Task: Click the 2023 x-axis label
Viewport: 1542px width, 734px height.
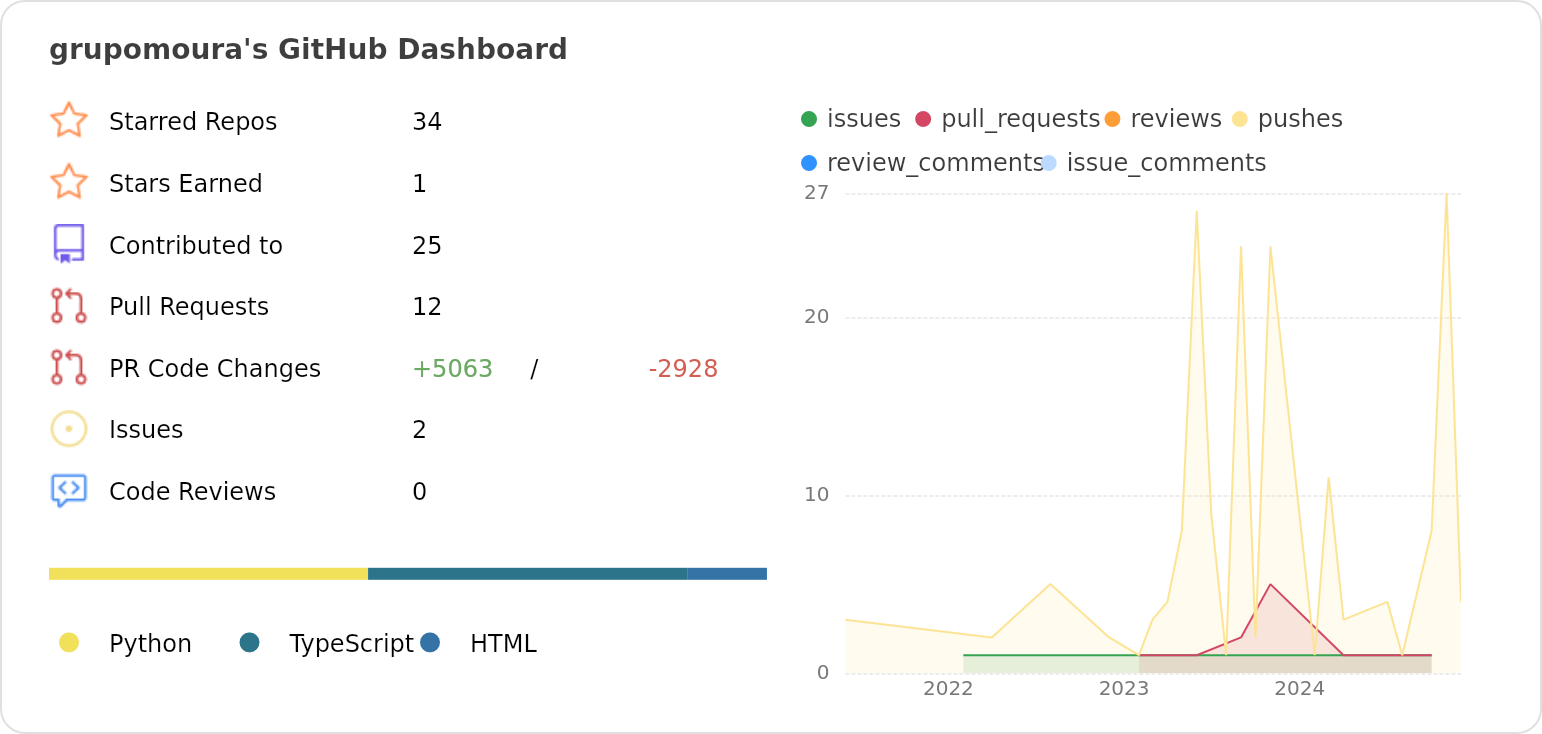Action: (1124, 689)
